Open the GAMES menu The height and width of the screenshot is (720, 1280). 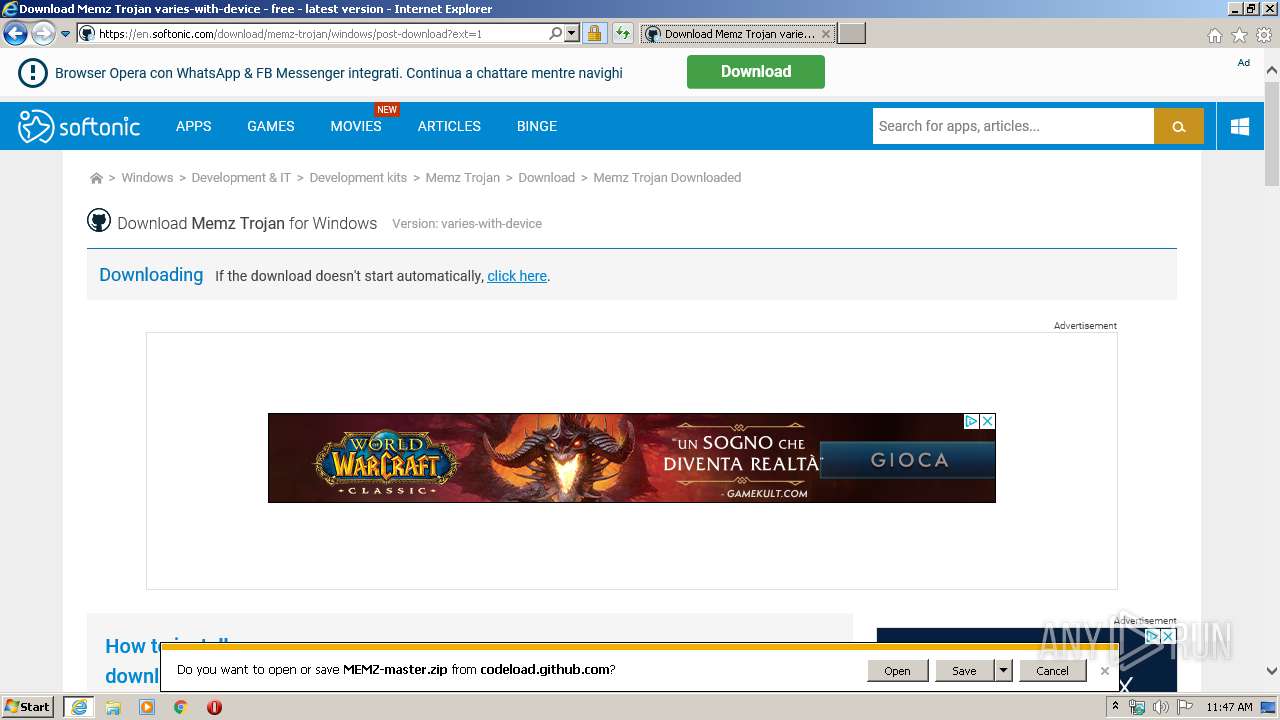tap(271, 126)
